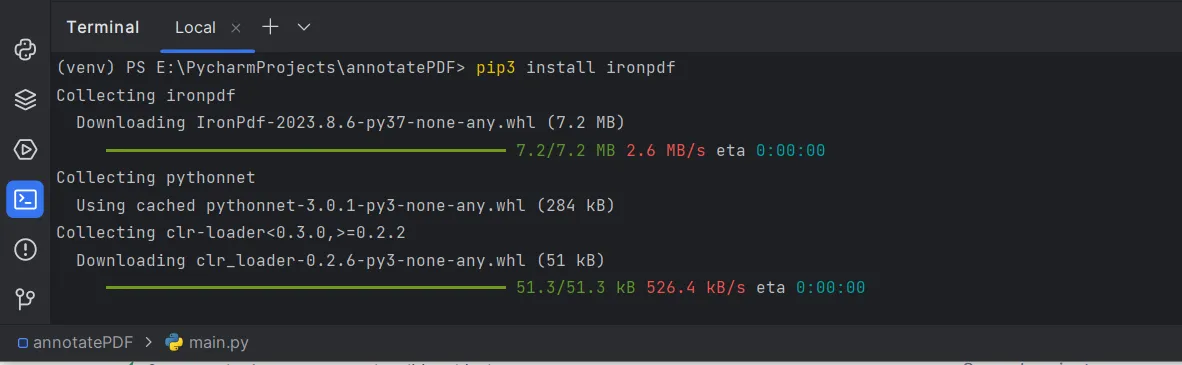Click the Collecting pythonnet output line
1182x365 pixels.
(x=156, y=178)
